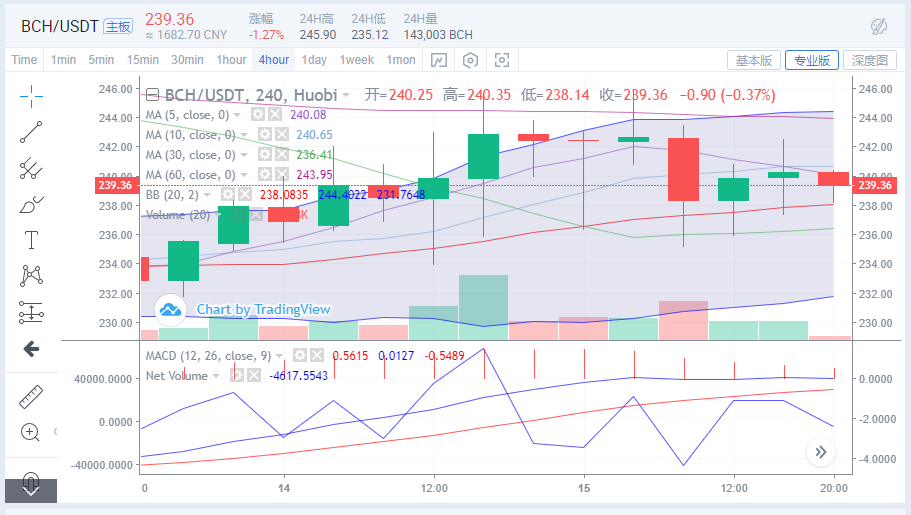Select the crosshair cursor tool
911x515 pixels.
tap(31, 96)
